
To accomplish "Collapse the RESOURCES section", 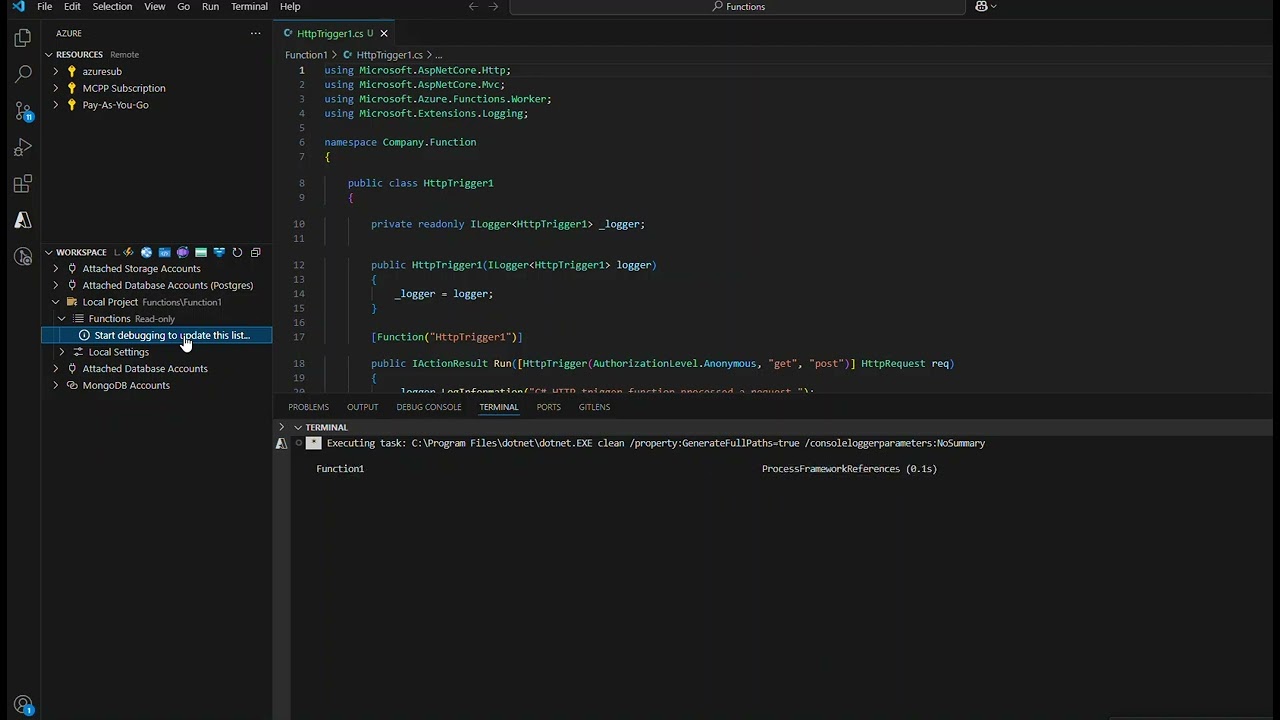I will (x=48, y=54).
